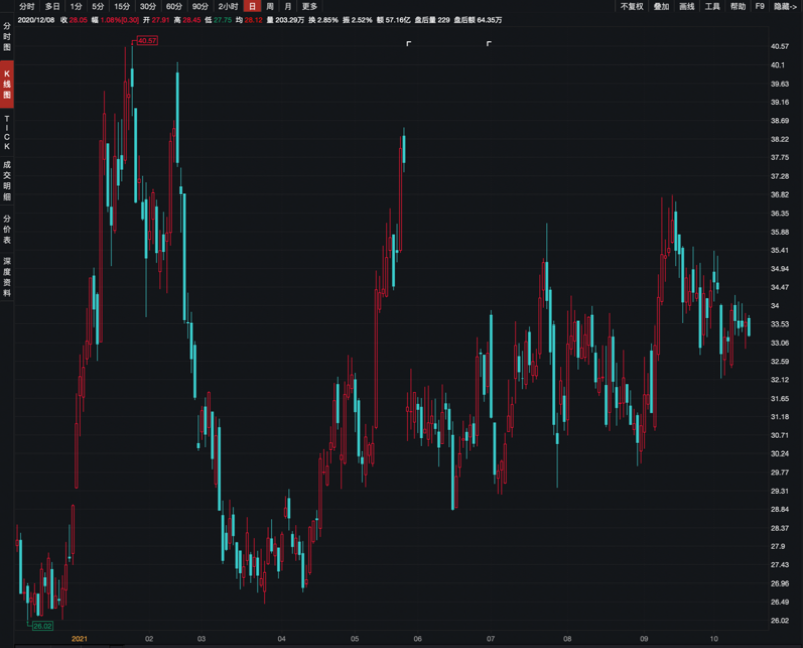Open the 工具 tools menu
This screenshot has height=648, width=803.
coord(712,7)
